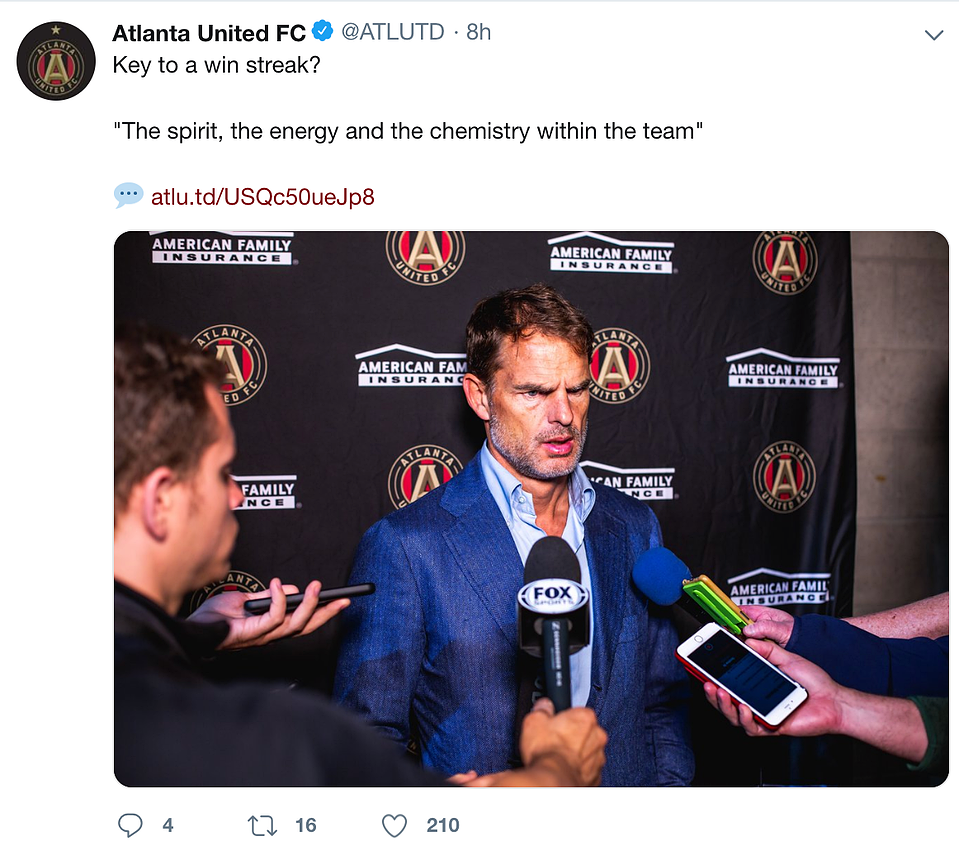Click the "Key to a win streak?" text

[x=217, y=65]
